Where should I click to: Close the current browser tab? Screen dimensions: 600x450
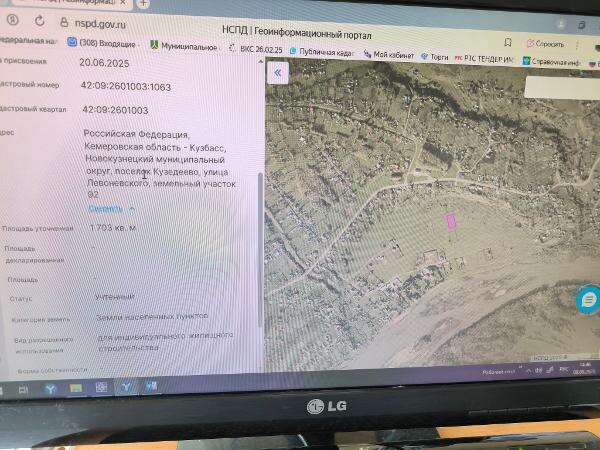pyautogui.click(x=123, y=3)
